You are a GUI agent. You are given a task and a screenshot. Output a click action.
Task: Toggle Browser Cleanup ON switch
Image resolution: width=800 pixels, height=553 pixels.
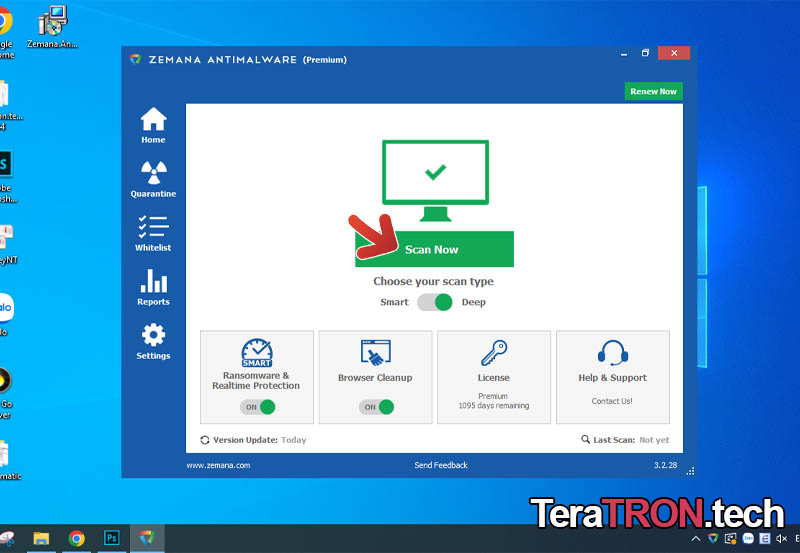pyautogui.click(x=377, y=407)
